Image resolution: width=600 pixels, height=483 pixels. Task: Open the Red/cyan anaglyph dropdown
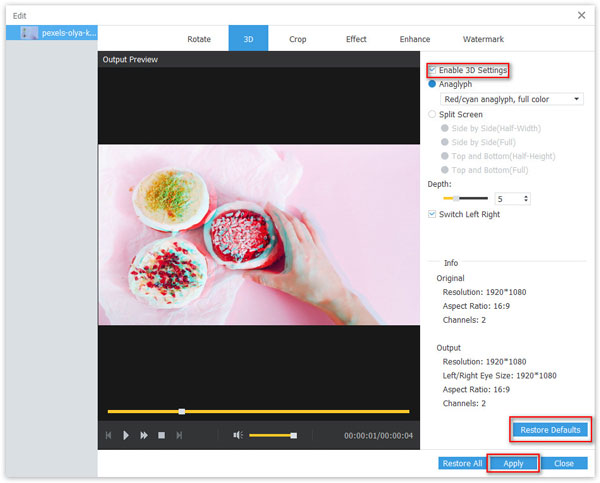pos(512,99)
